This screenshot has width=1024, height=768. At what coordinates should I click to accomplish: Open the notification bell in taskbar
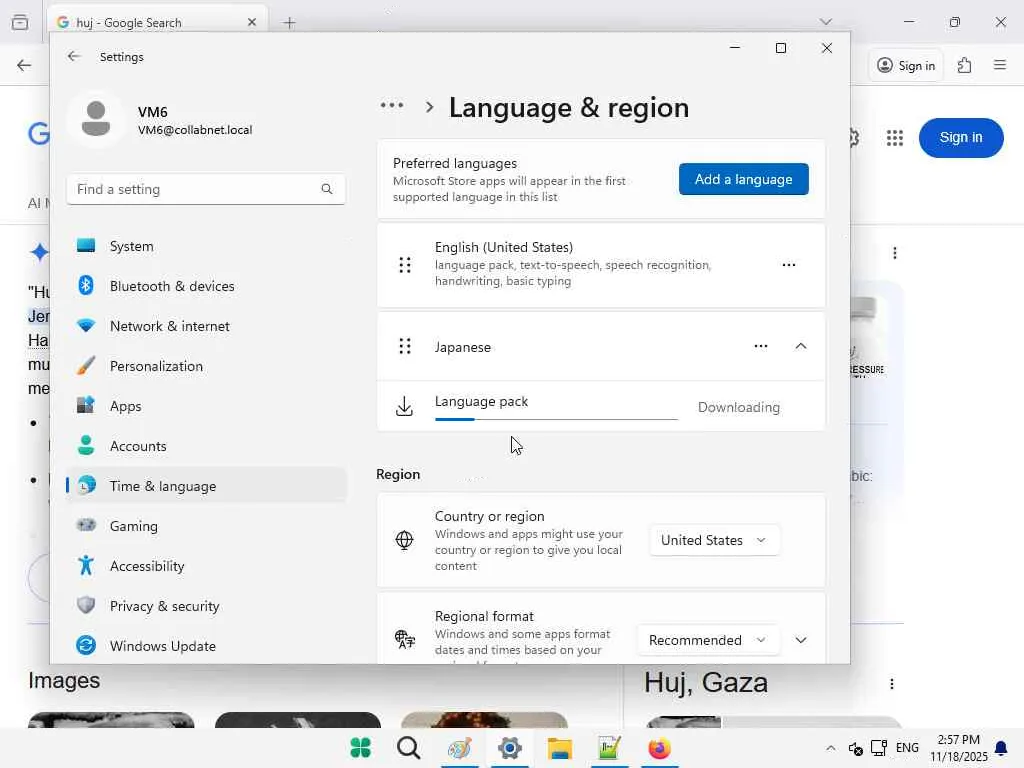(1001, 748)
